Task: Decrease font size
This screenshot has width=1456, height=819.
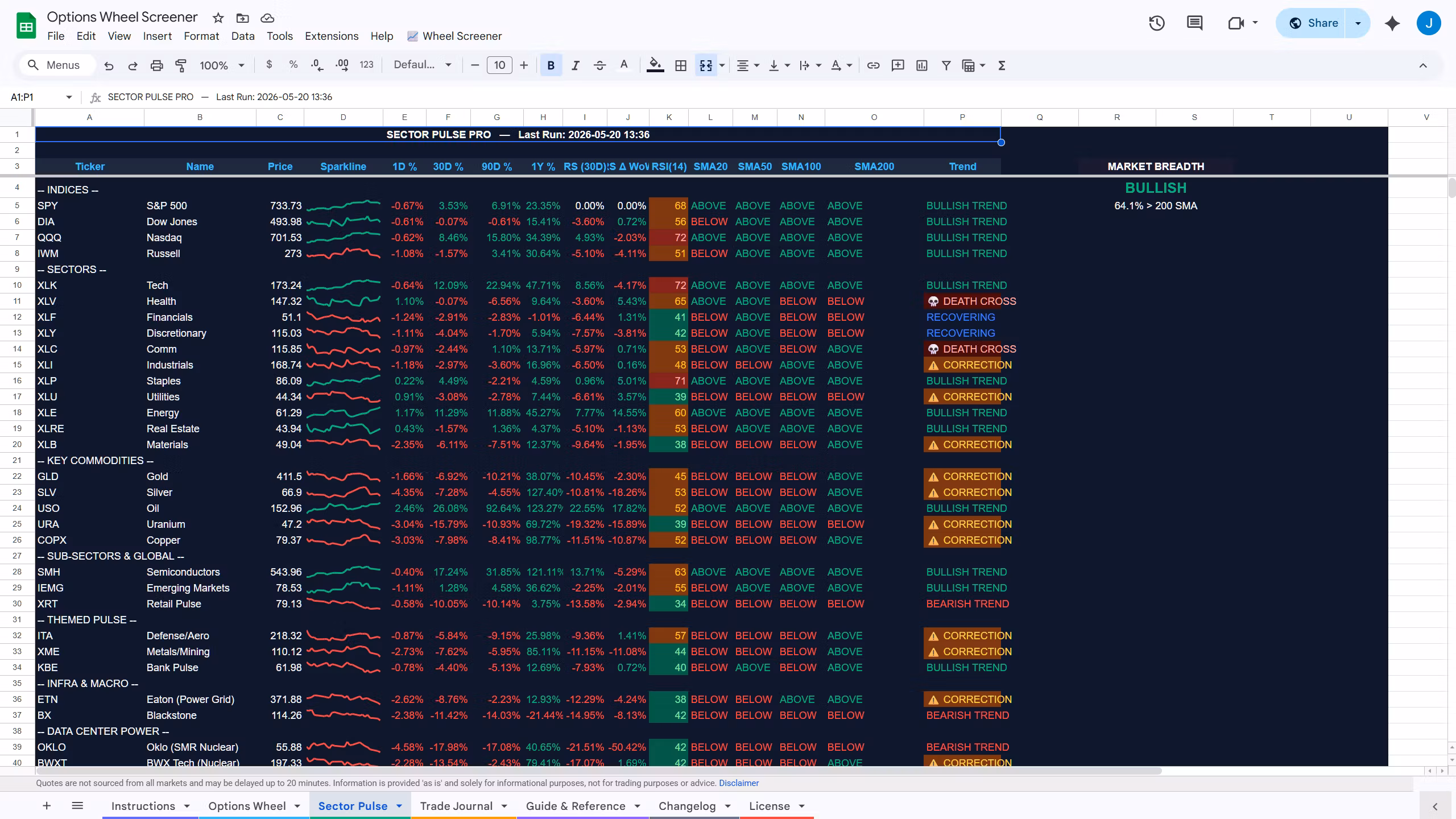Action: tap(475, 65)
